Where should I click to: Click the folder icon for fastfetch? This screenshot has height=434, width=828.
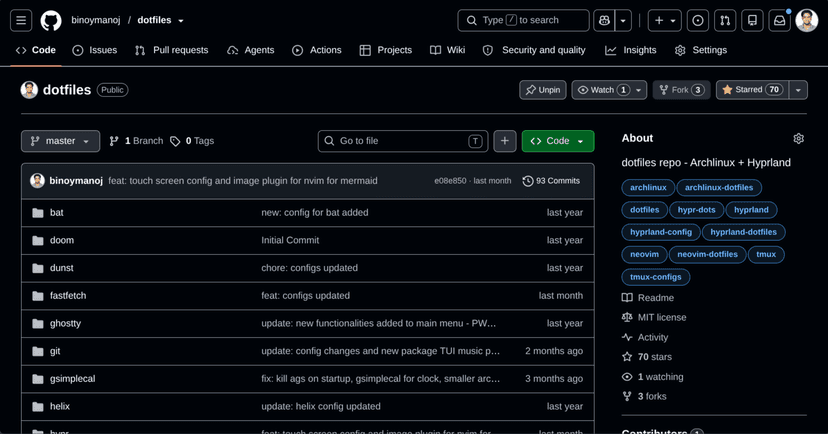pos(37,296)
